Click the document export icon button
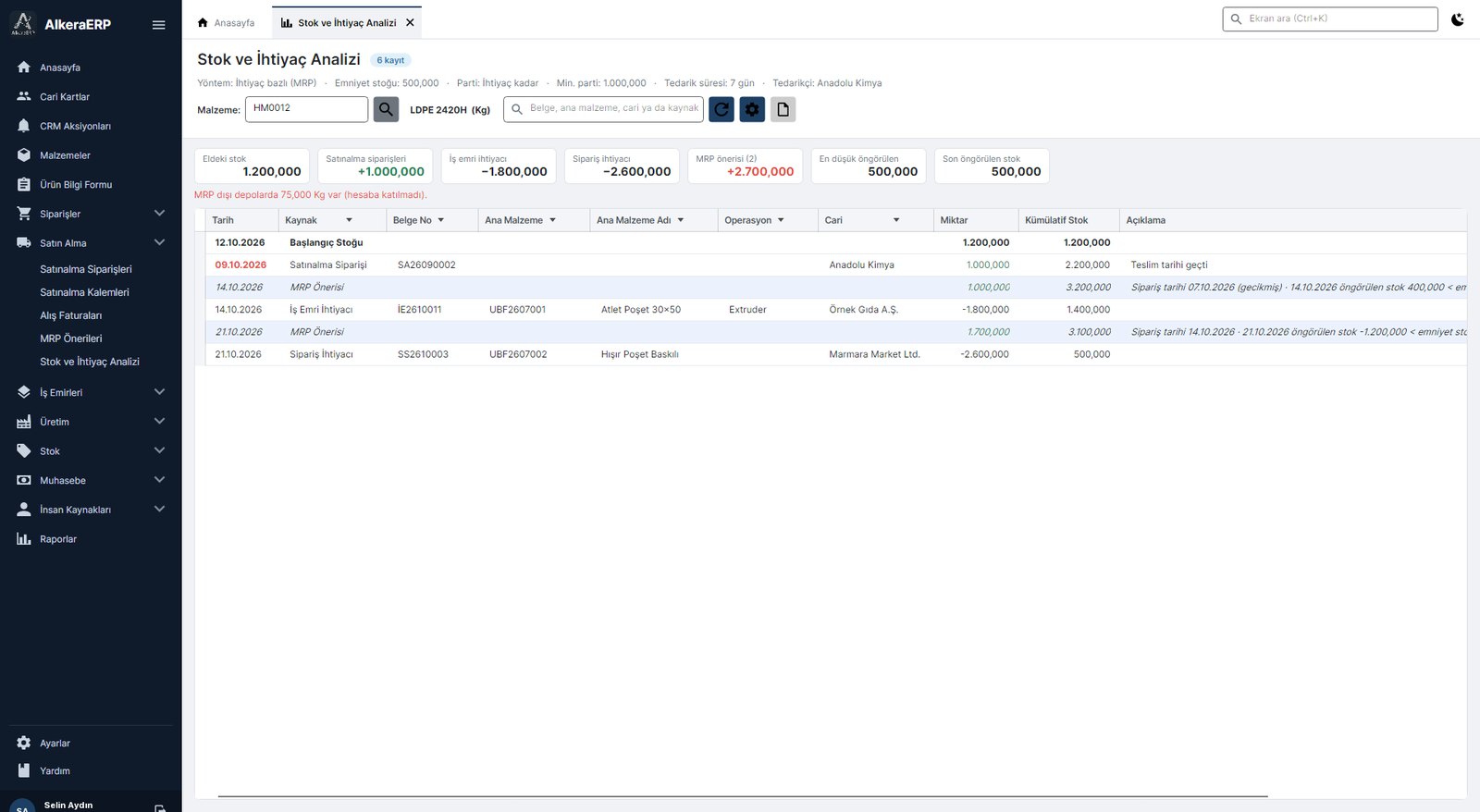The width and height of the screenshot is (1480, 812). 783,109
